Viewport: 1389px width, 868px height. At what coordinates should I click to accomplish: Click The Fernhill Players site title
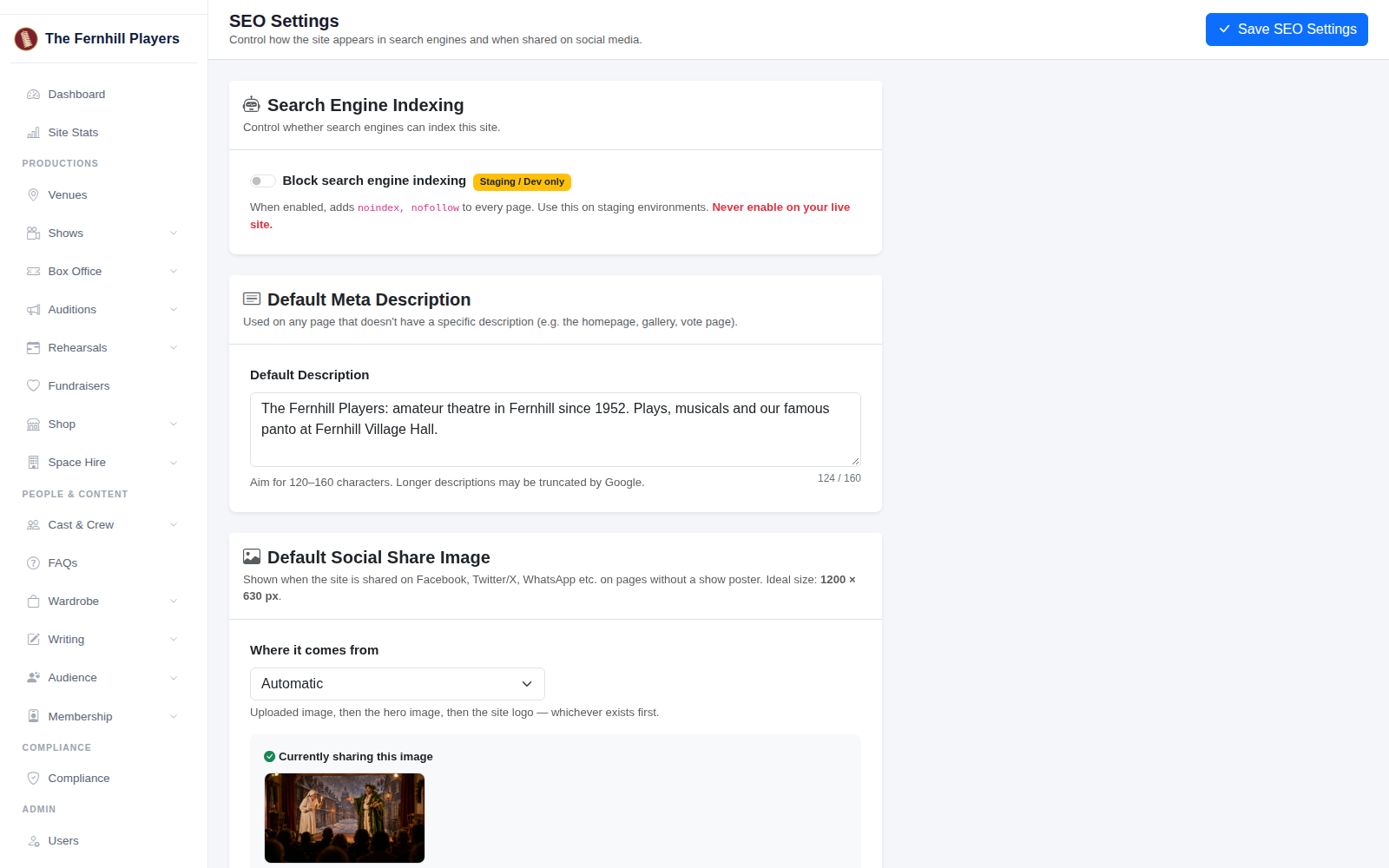(112, 39)
